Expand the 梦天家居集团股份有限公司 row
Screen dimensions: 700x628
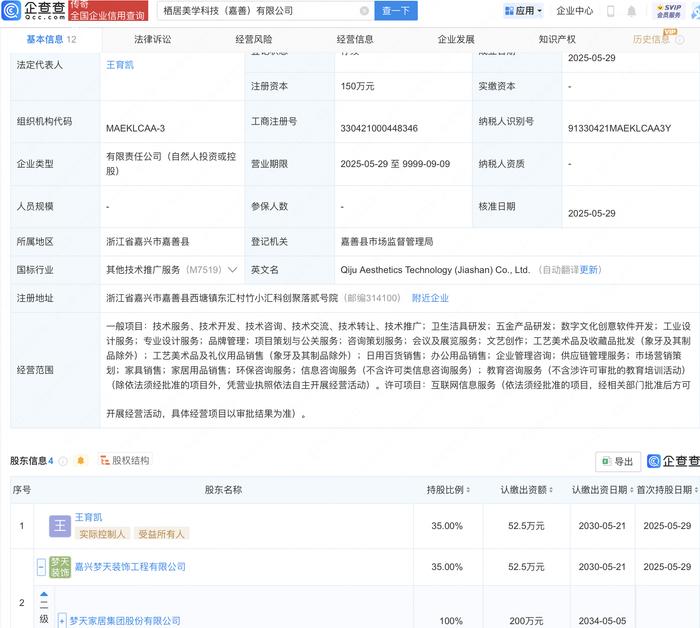pyautogui.click(x=62, y=621)
